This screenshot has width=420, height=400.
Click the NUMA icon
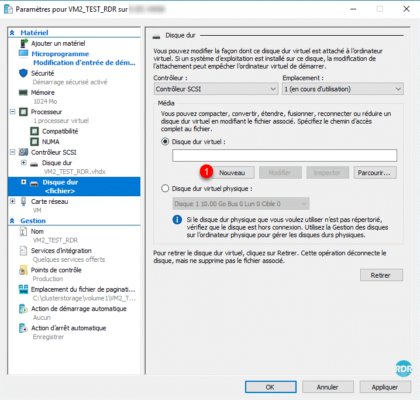(x=34, y=142)
